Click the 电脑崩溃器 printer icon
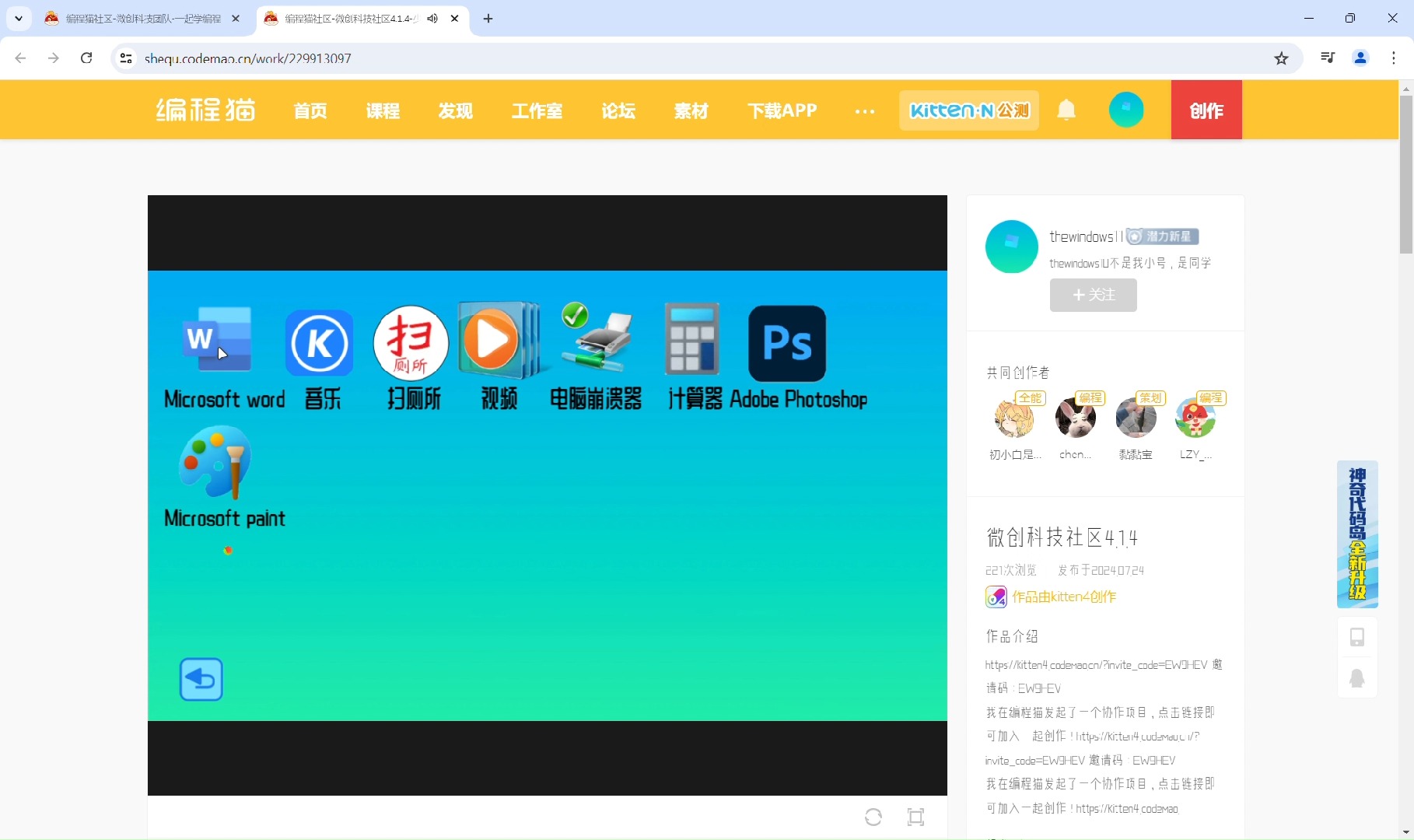1414x840 pixels. (x=597, y=338)
